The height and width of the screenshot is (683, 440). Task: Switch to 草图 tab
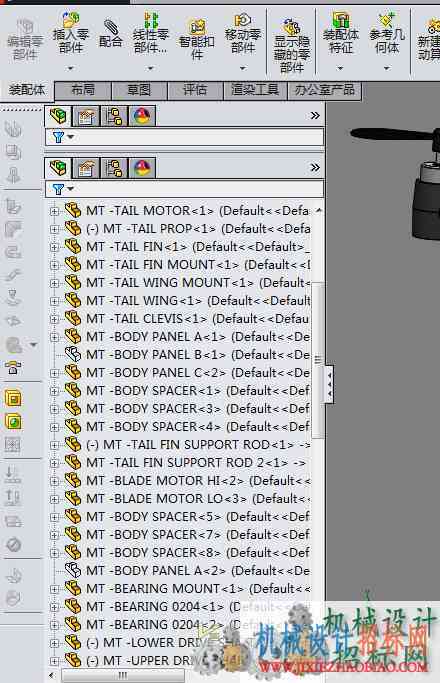139,90
